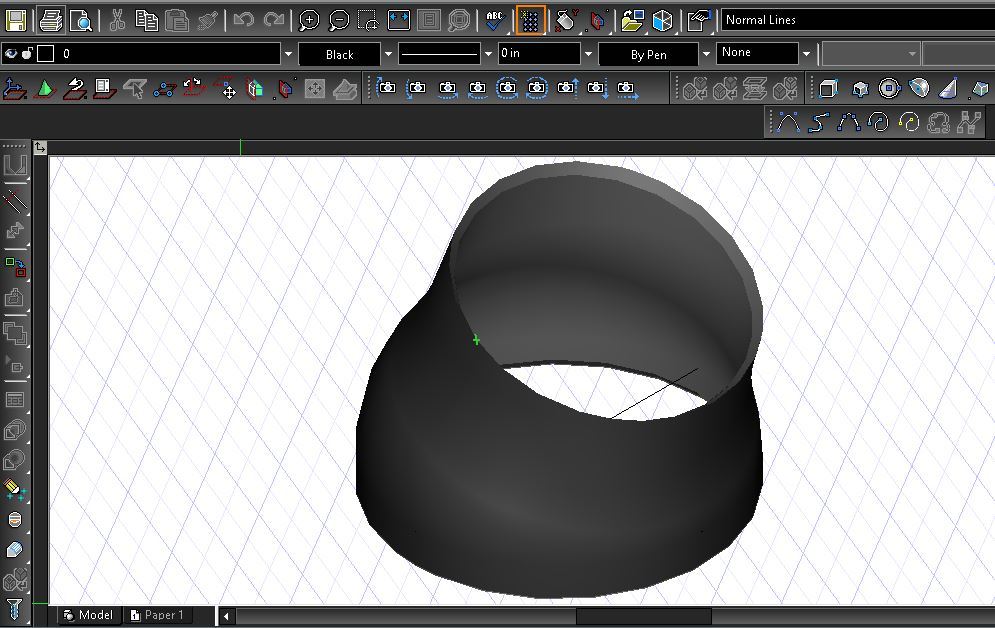The height and width of the screenshot is (628, 995).
Task: Click the Copy icon in the toolbar
Action: 147,20
